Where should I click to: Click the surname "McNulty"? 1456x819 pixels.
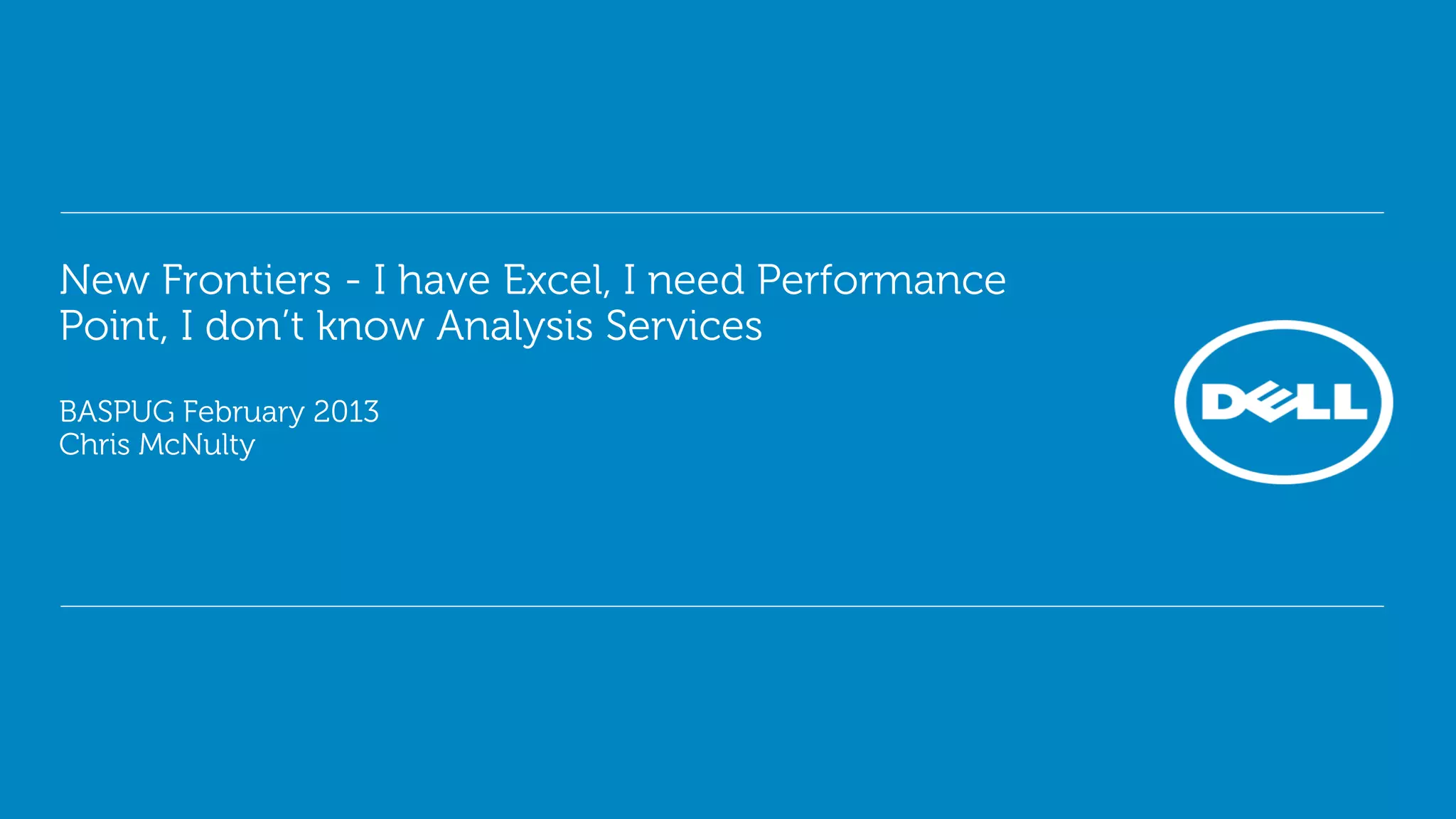pyautogui.click(x=197, y=446)
